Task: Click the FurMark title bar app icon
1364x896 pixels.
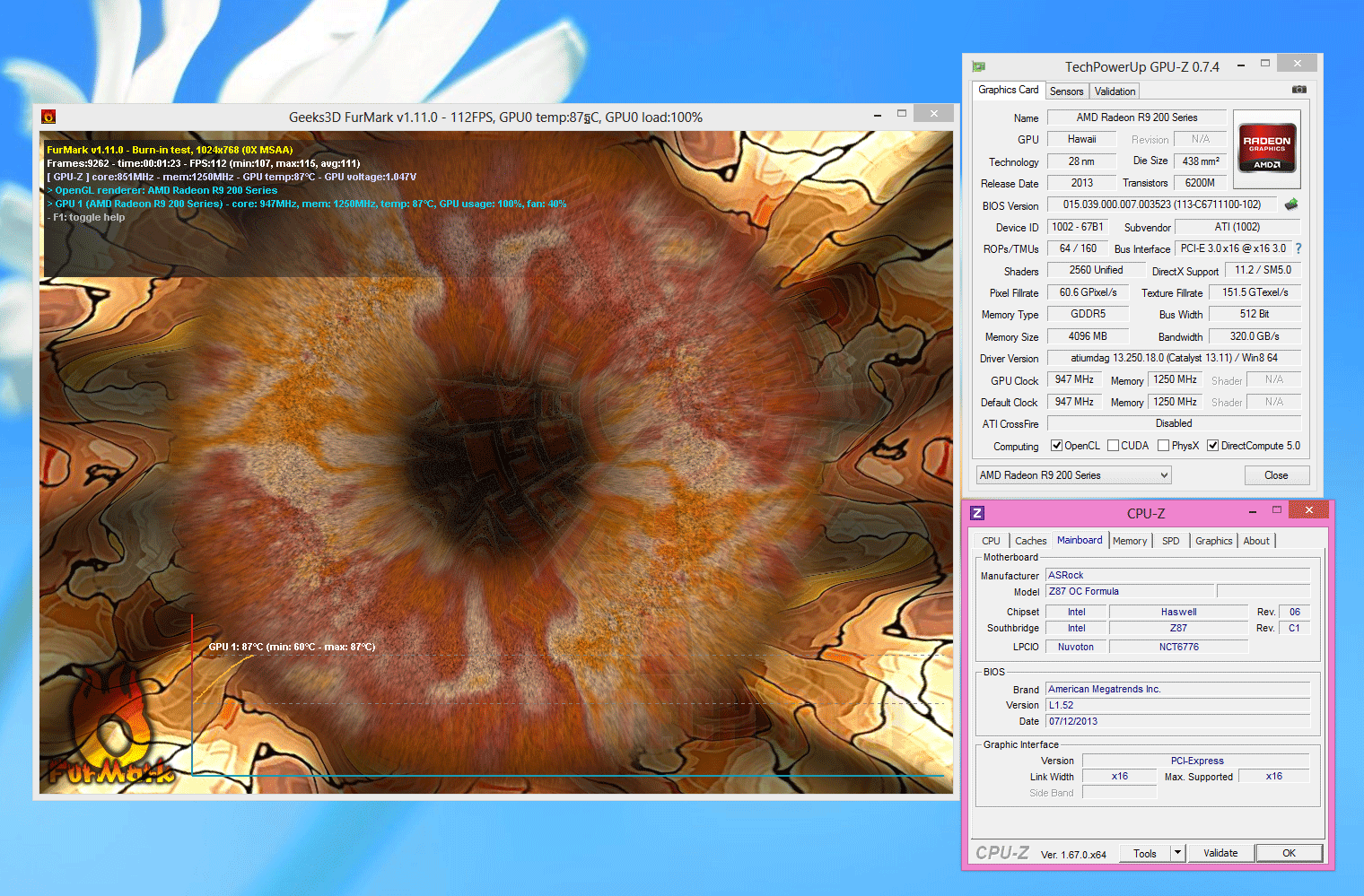Action: 48,117
